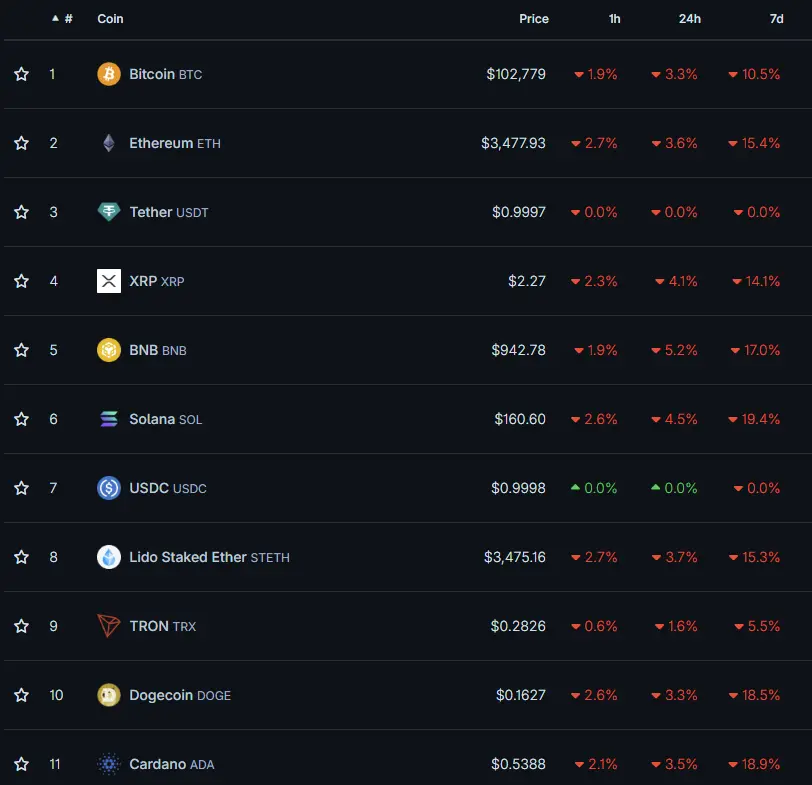Open the Solana SOL coin page
812x785 pixels.
[165, 419]
